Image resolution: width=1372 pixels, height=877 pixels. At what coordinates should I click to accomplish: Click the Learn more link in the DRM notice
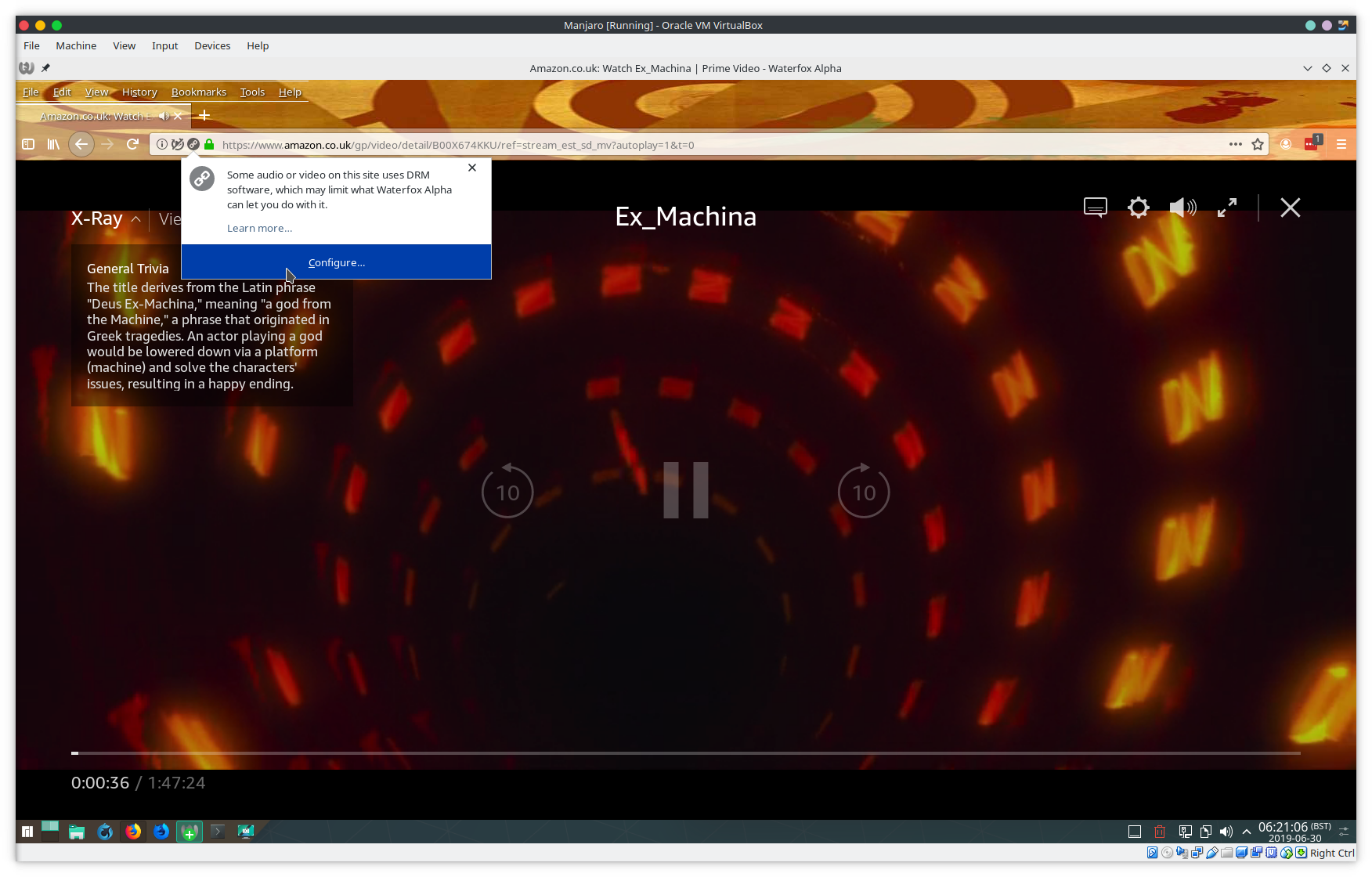pyautogui.click(x=259, y=228)
